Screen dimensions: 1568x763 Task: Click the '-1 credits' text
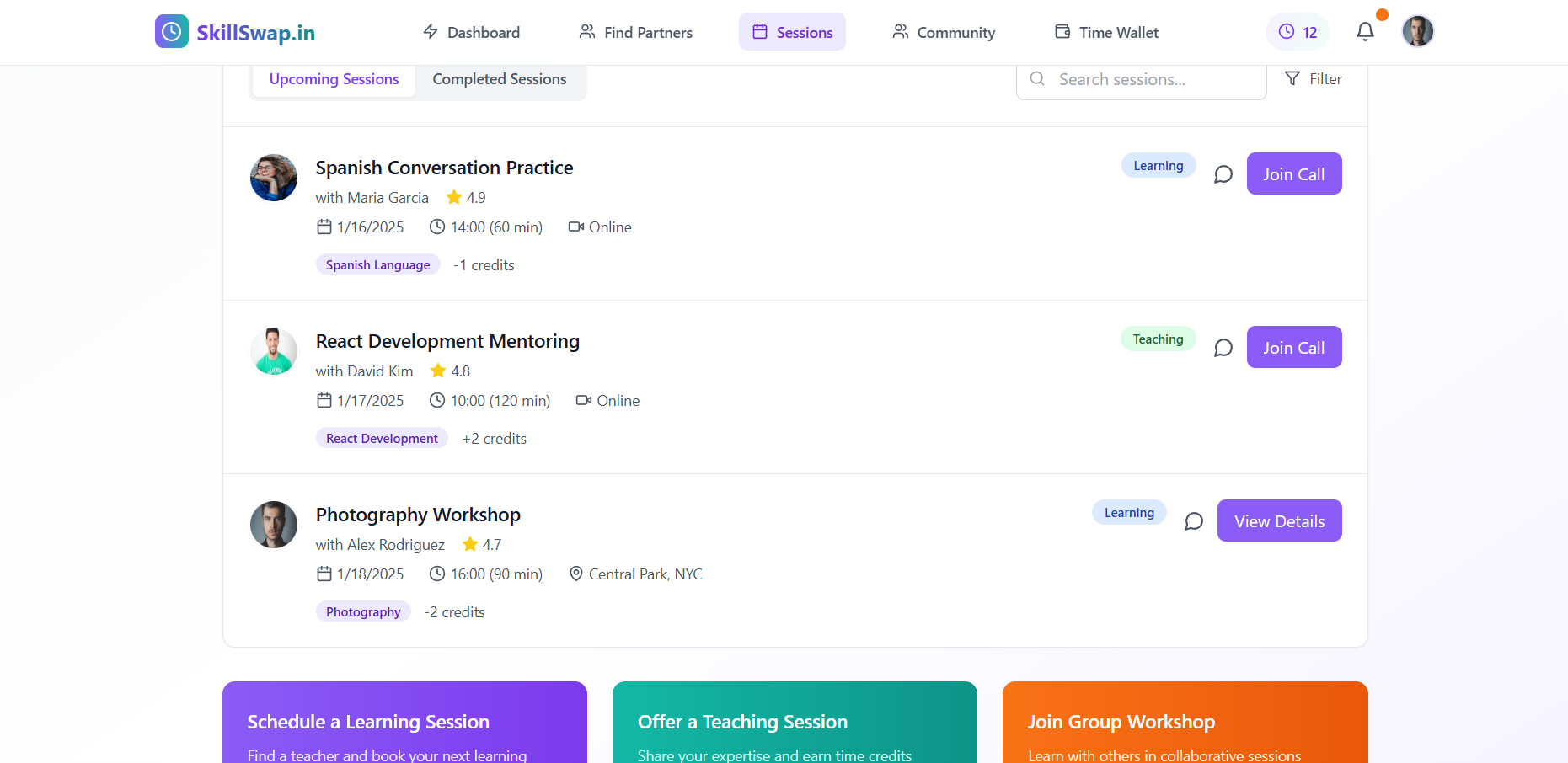(484, 265)
